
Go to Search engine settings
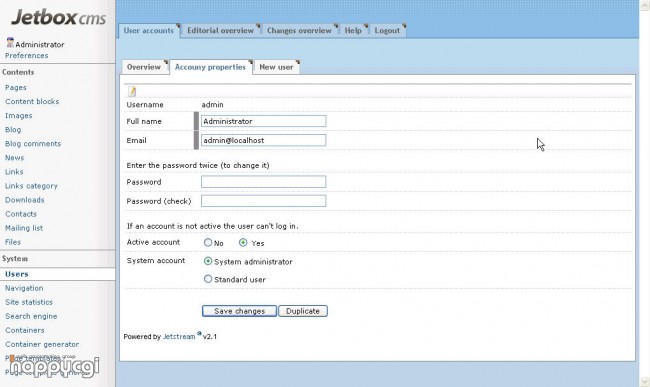31,317
